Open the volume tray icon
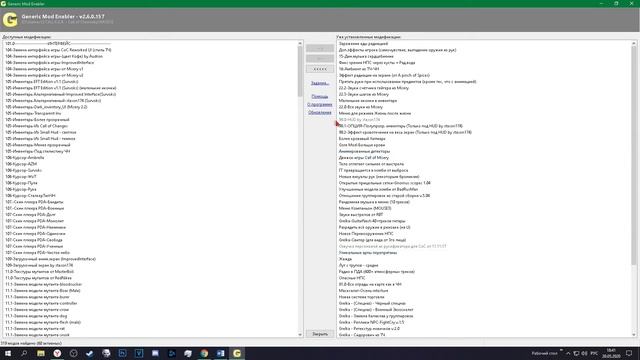 click(x=584, y=353)
